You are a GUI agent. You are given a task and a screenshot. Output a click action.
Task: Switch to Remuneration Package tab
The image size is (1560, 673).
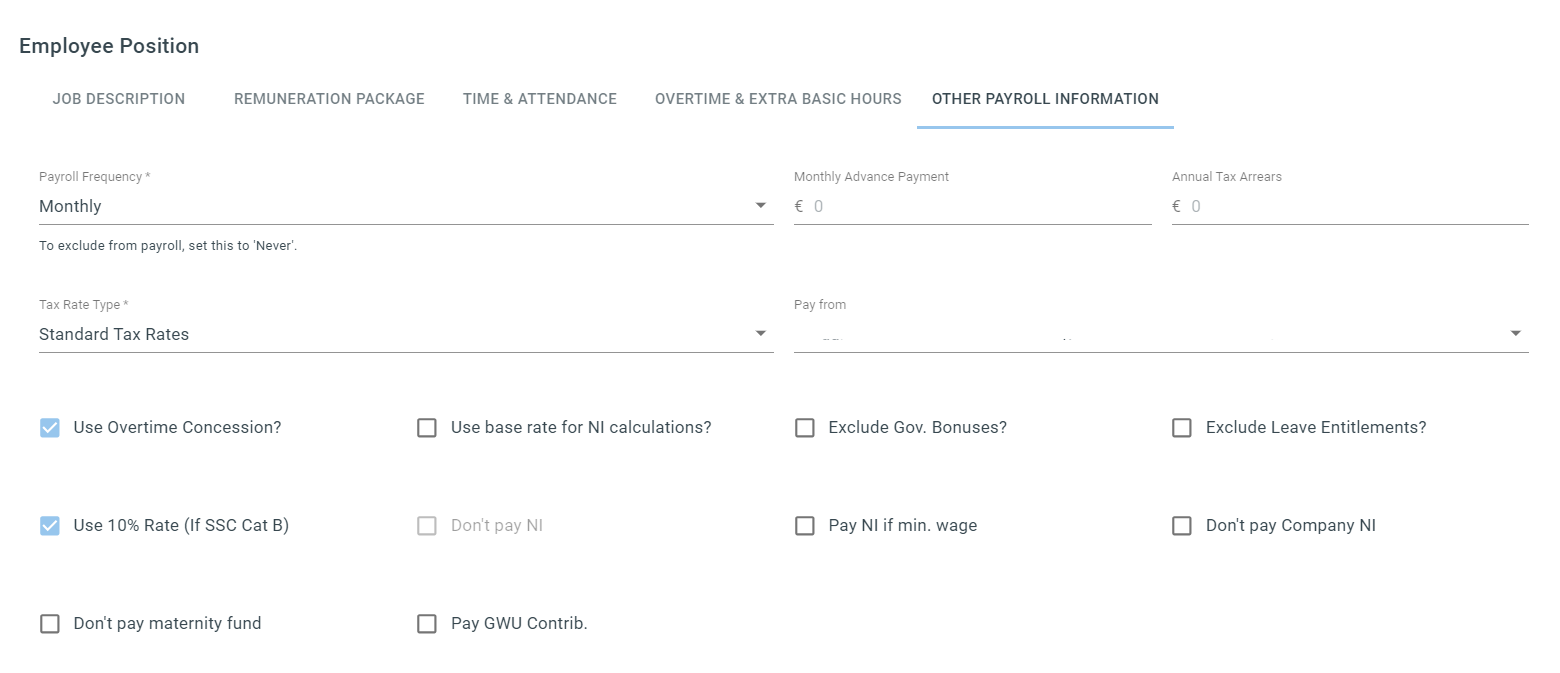point(329,99)
